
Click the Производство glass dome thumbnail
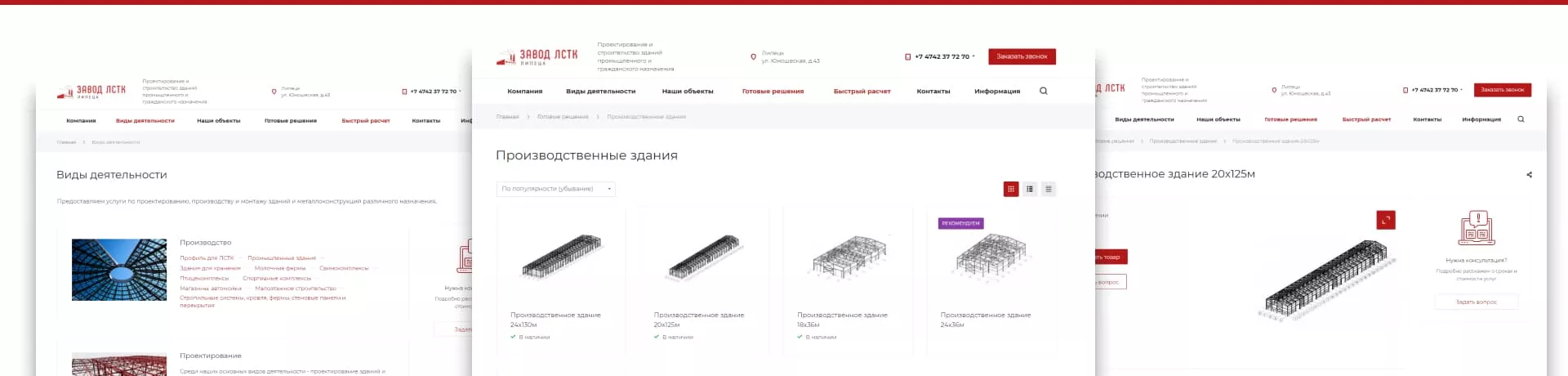tap(119, 270)
